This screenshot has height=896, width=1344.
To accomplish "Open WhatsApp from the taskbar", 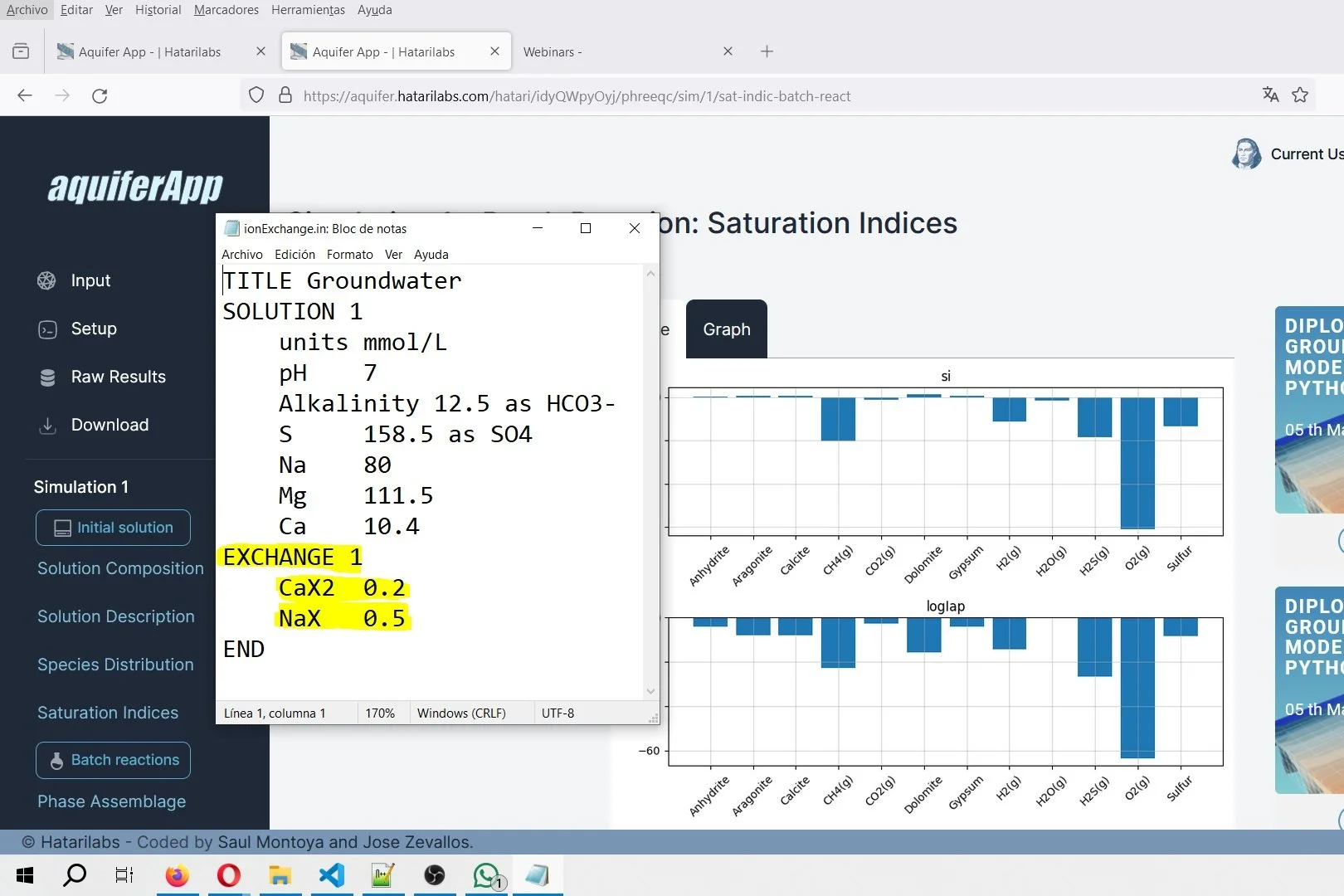I will tap(486, 875).
